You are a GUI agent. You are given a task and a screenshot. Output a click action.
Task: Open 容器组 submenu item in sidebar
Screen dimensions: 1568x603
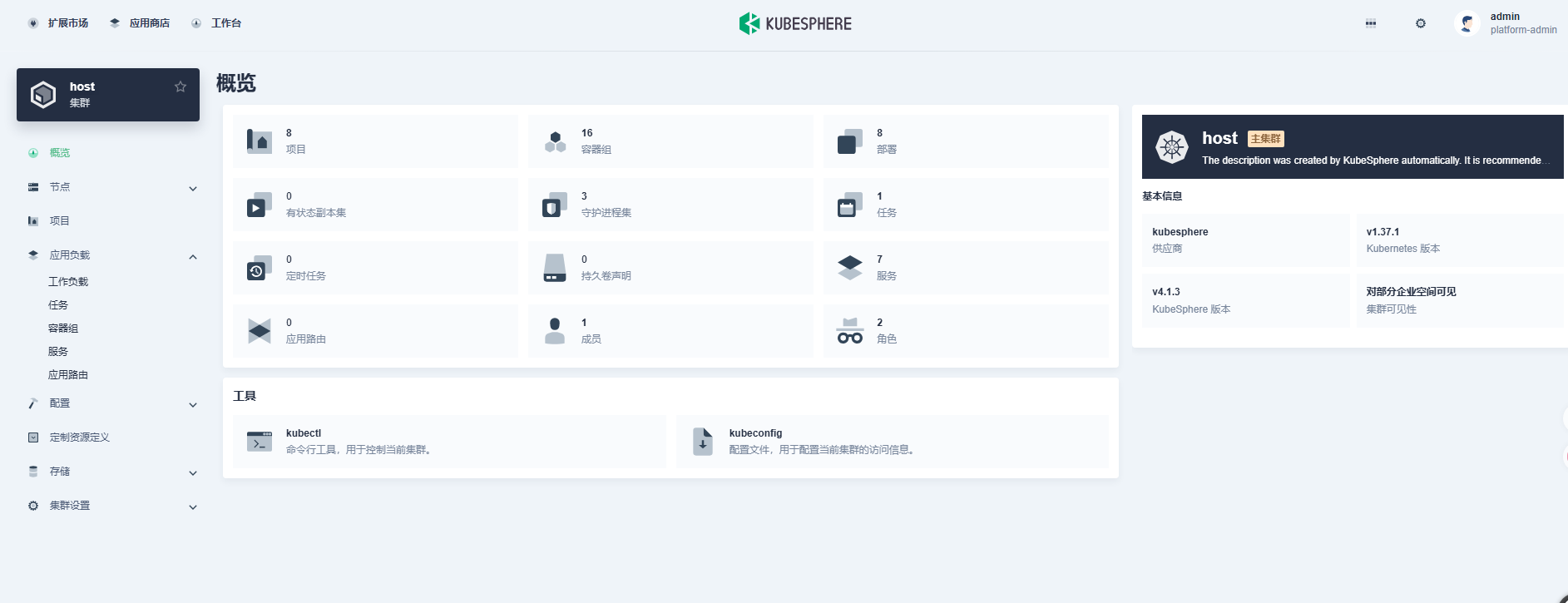tap(63, 329)
